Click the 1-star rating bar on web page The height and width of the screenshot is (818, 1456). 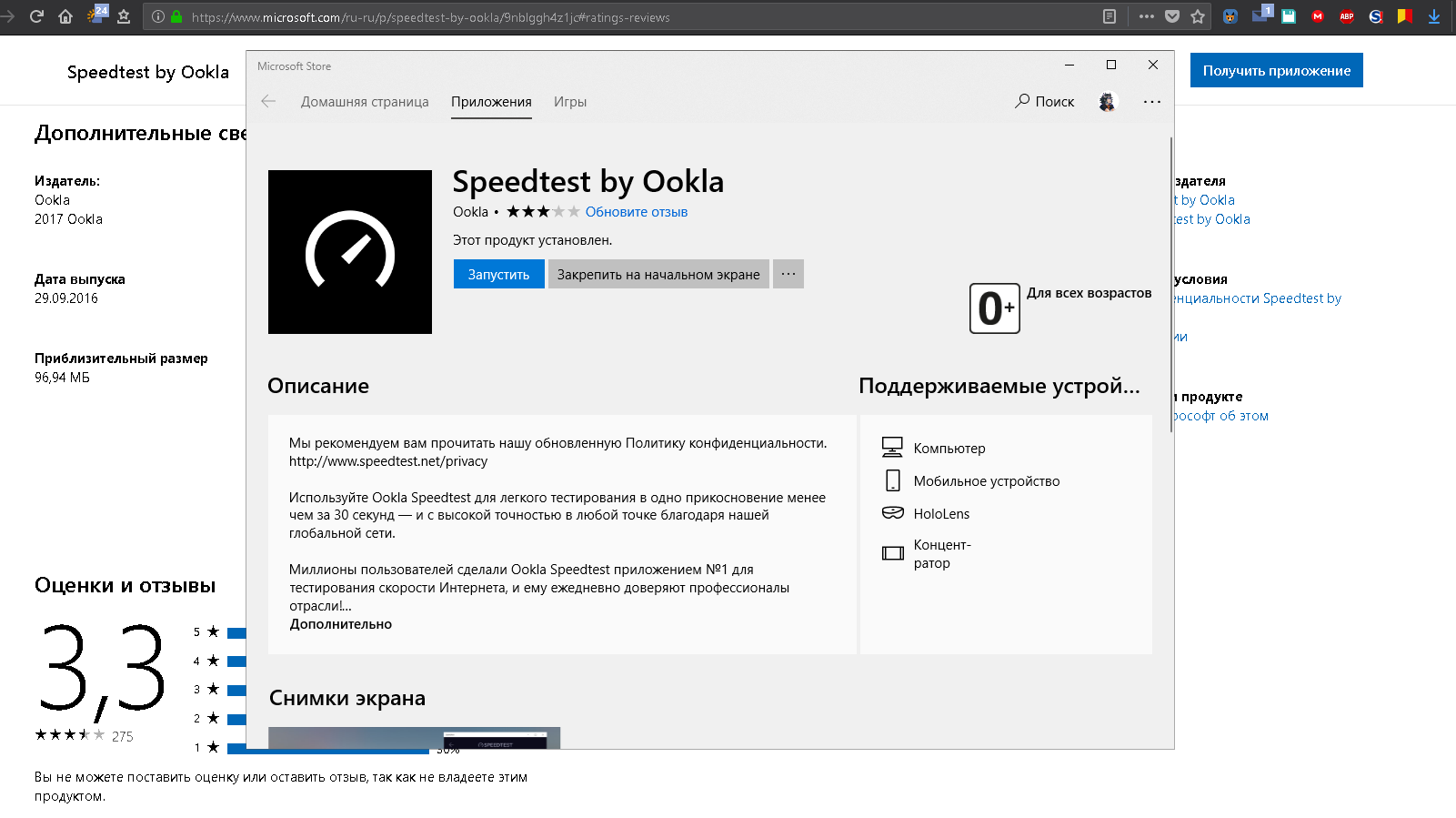(327, 748)
